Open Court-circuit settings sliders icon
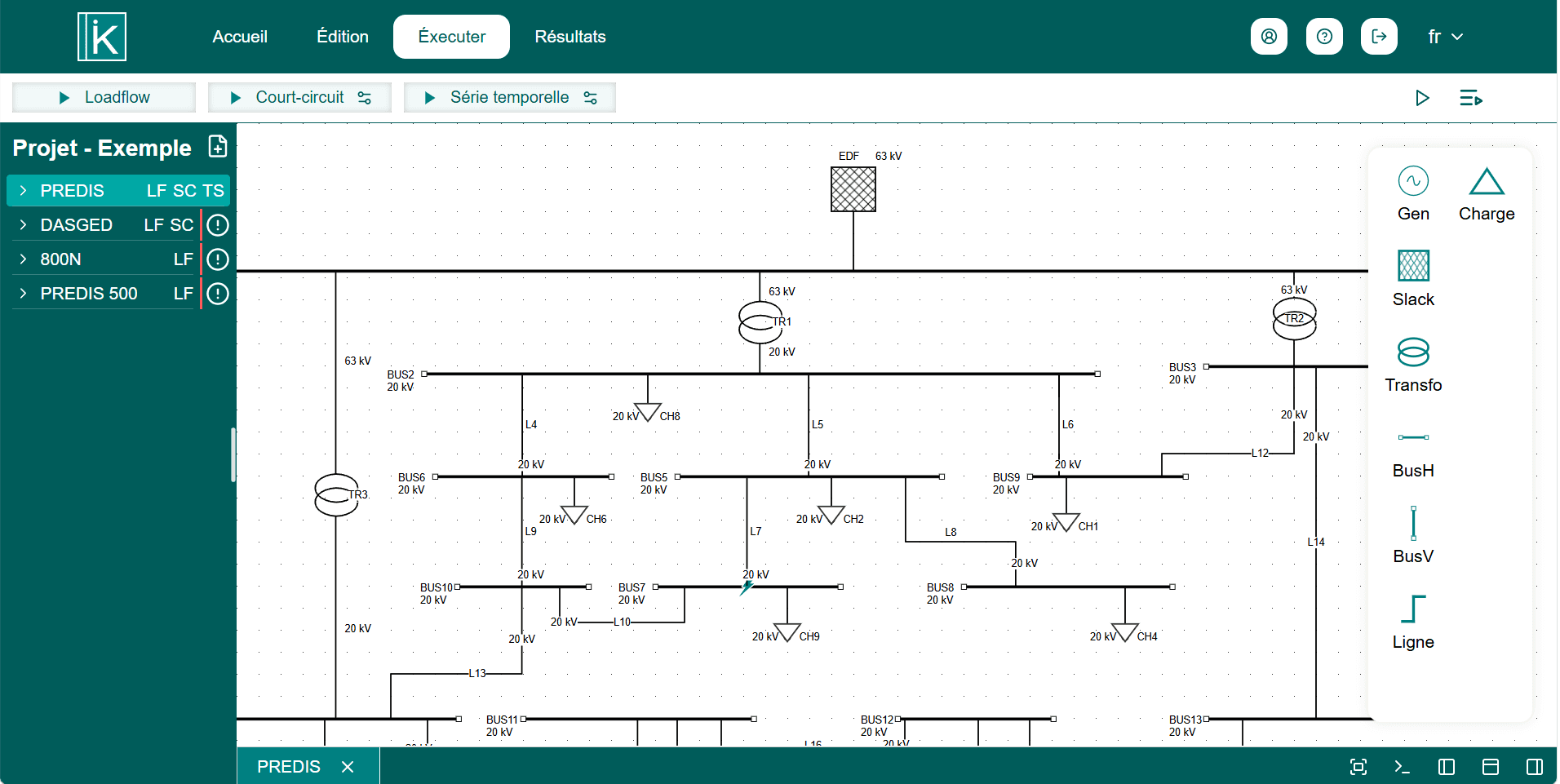The height and width of the screenshot is (784, 1560). (x=365, y=98)
